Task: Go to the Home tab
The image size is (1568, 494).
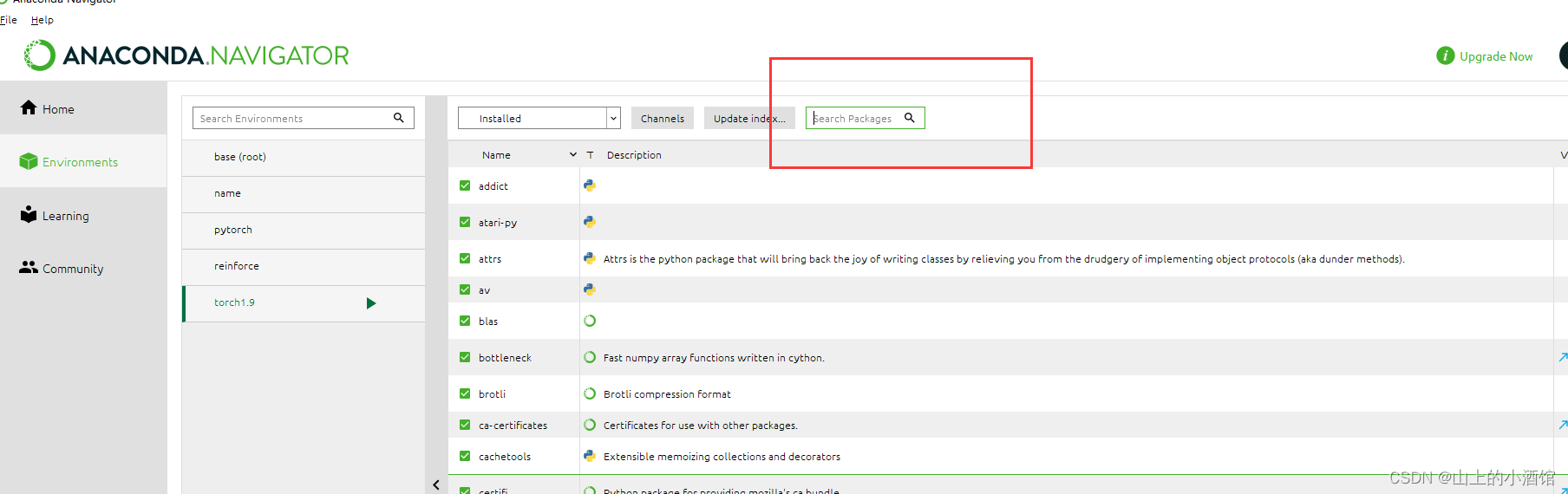Action: coord(83,108)
